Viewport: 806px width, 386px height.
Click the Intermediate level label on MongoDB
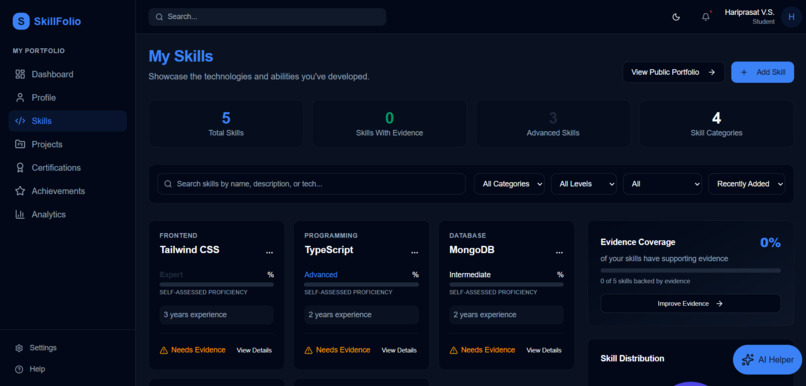(x=470, y=275)
